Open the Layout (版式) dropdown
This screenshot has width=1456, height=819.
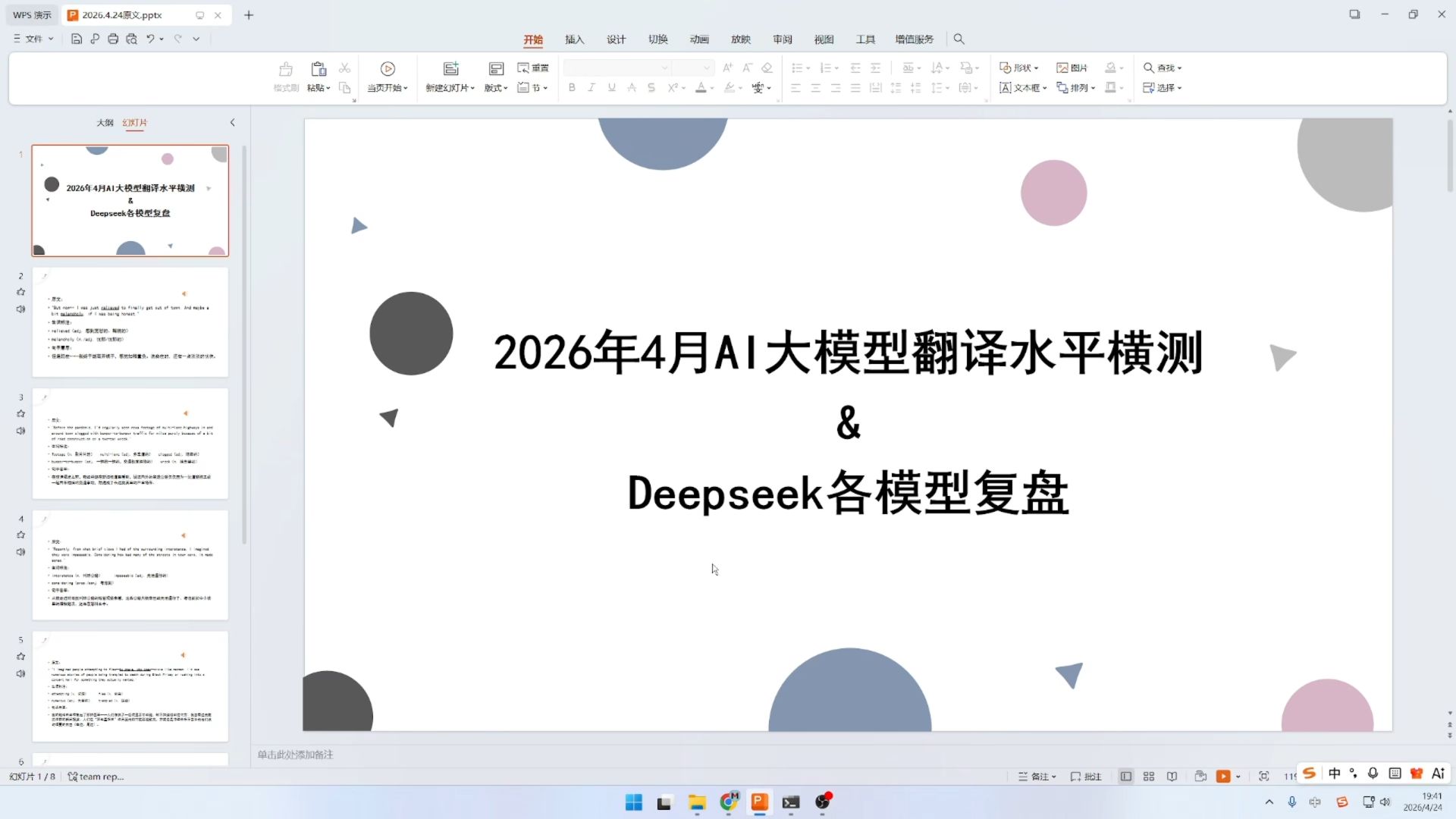[x=496, y=88]
